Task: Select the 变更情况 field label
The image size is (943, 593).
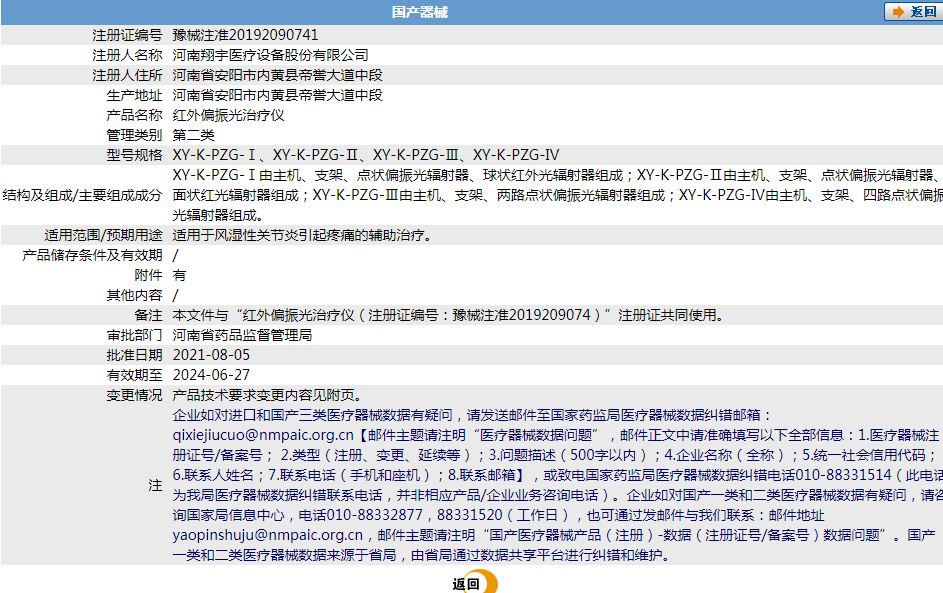Action: (x=135, y=395)
